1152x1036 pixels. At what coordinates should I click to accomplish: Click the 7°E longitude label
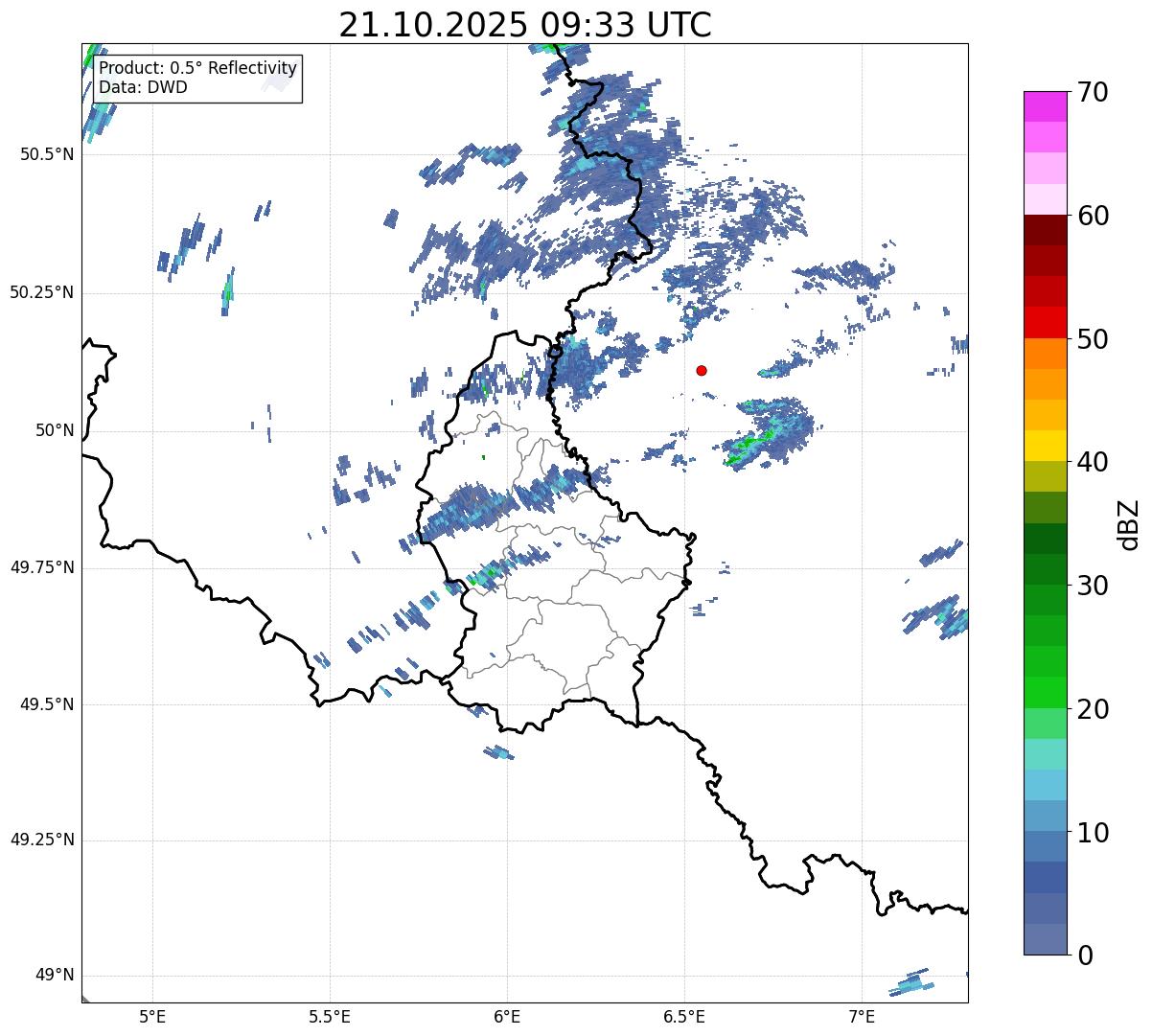(x=862, y=1016)
